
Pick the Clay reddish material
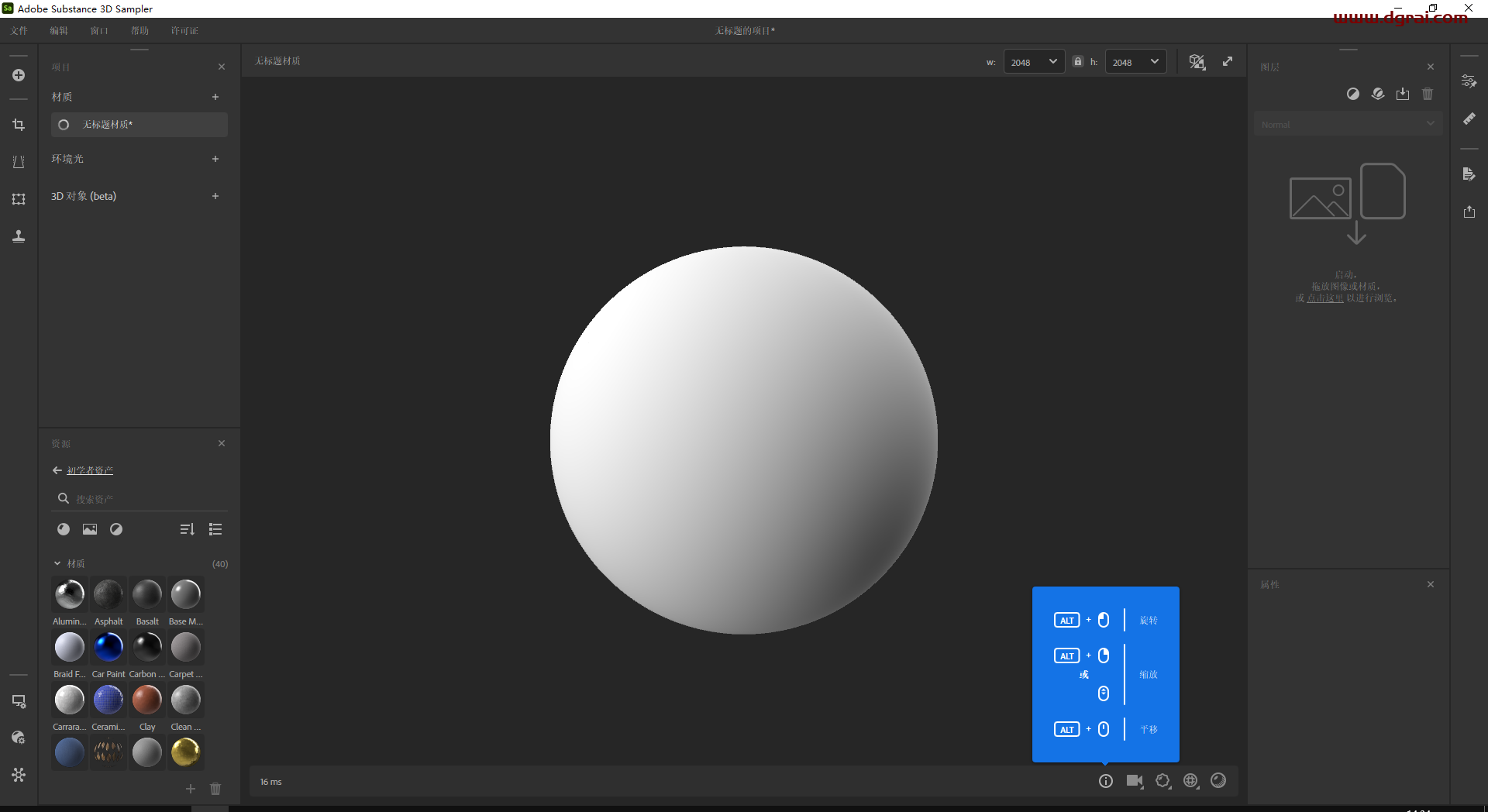pyautogui.click(x=147, y=700)
